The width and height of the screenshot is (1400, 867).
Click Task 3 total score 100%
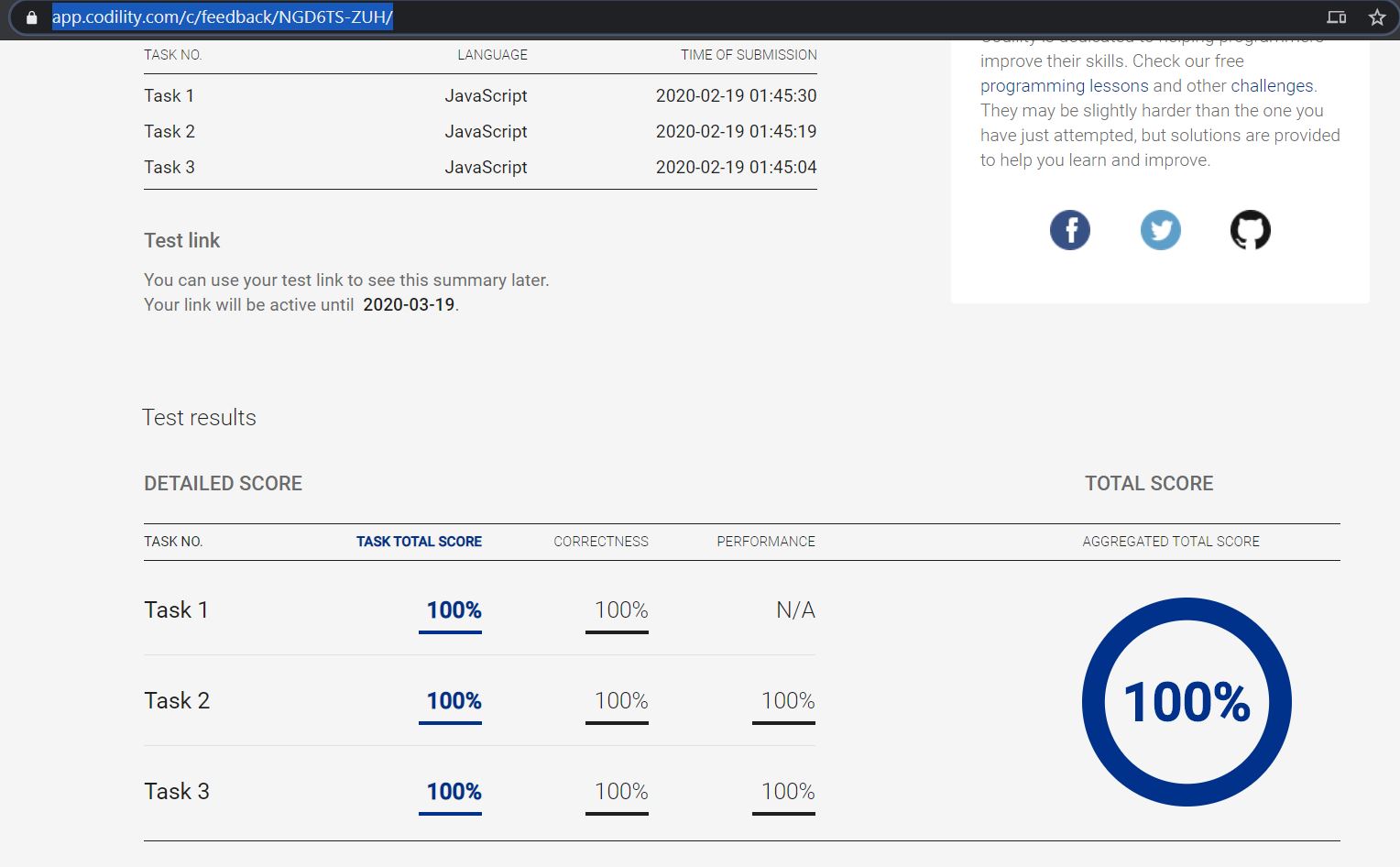pos(454,792)
